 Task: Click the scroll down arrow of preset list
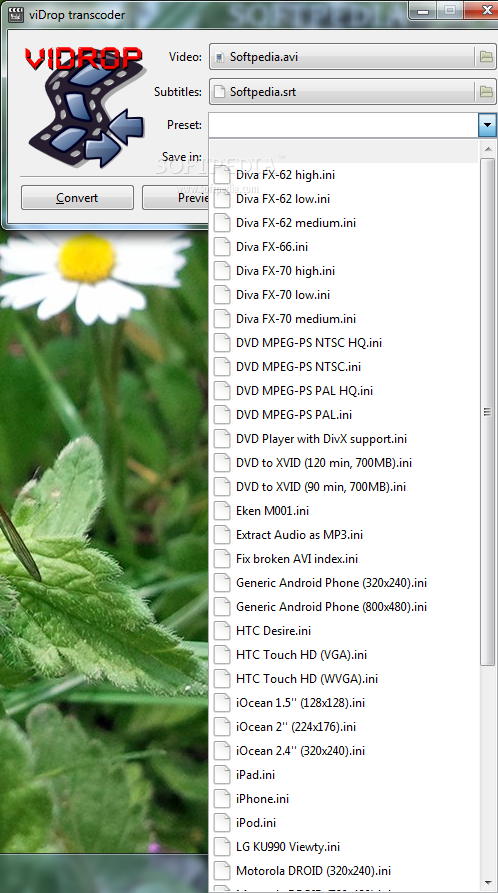(x=487, y=884)
